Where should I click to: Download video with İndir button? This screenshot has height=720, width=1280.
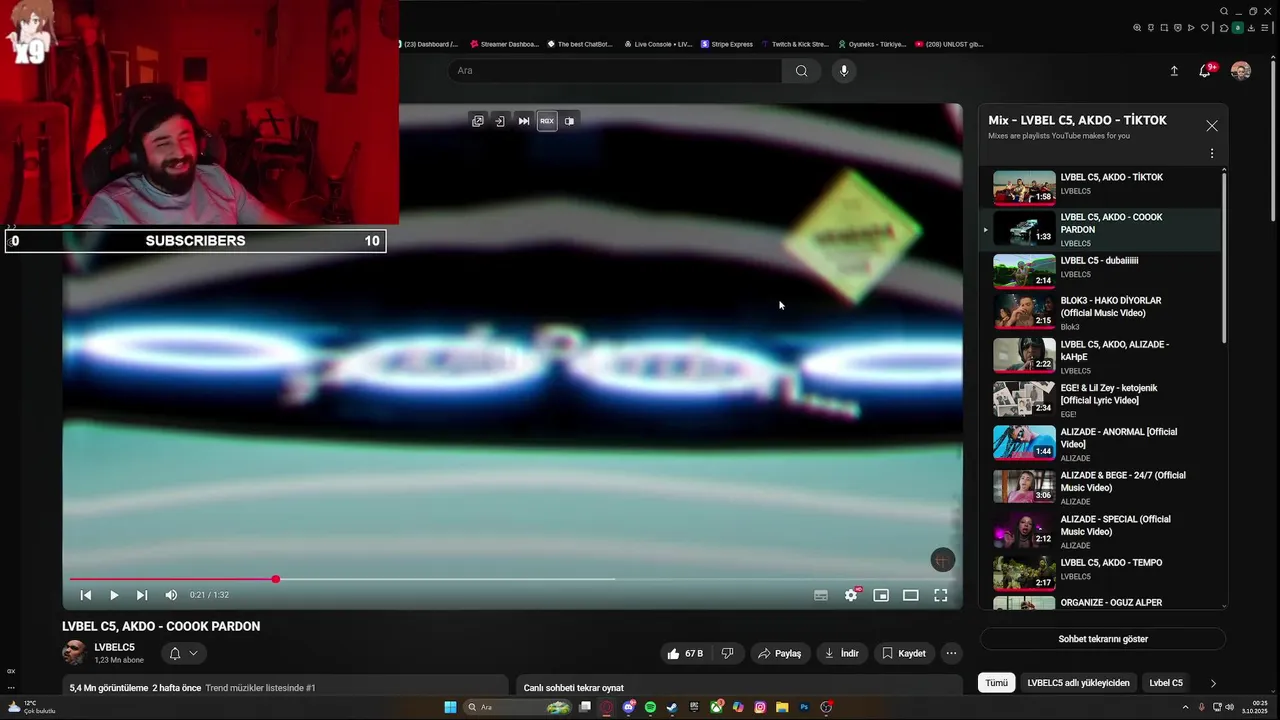[842, 653]
